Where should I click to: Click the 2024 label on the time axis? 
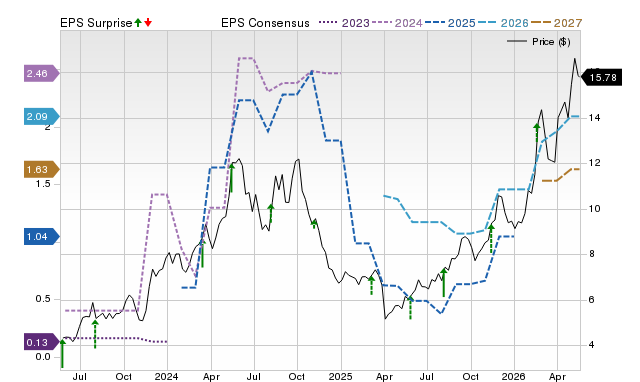point(167,376)
